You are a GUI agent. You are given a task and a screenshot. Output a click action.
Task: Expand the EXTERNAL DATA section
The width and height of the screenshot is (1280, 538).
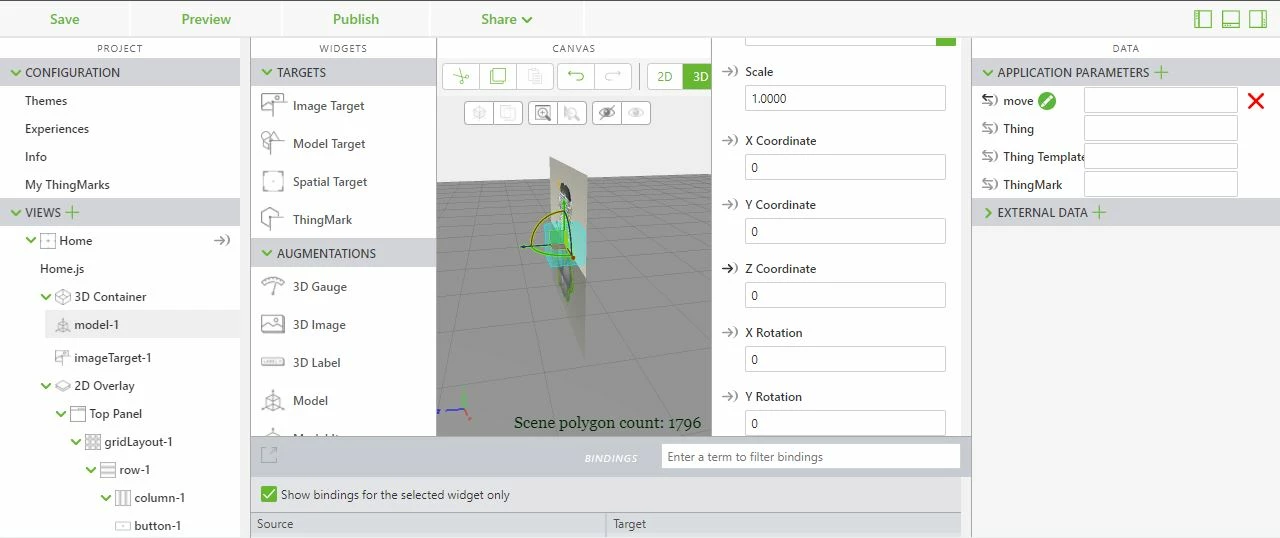[988, 212]
